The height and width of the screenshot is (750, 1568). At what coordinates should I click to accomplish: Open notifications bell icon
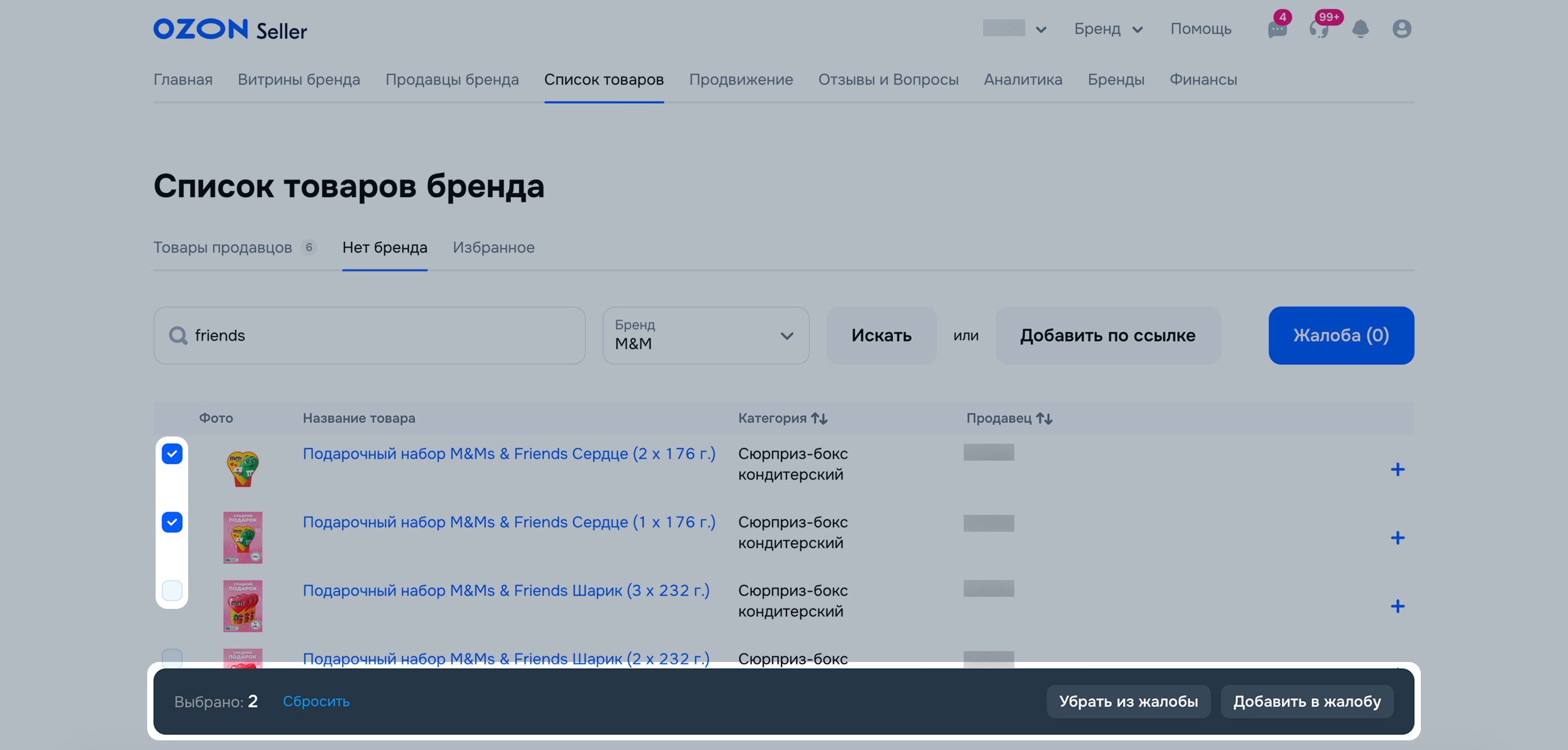pos(1360,29)
